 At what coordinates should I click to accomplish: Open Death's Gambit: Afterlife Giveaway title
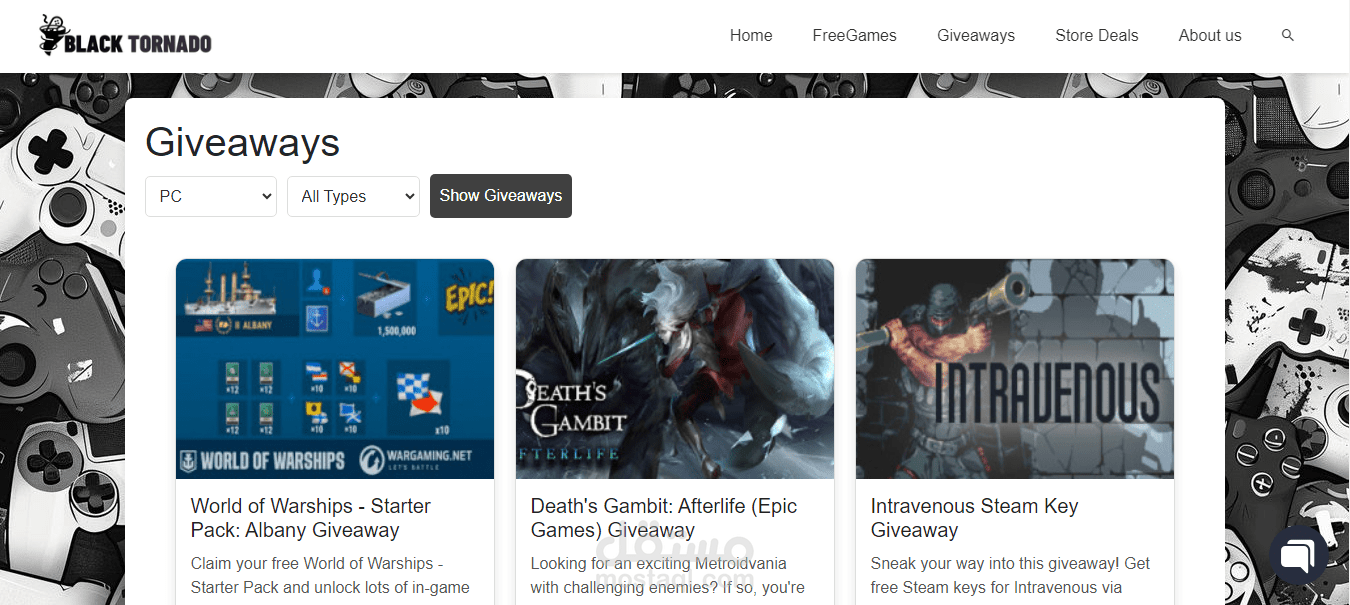point(664,518)
